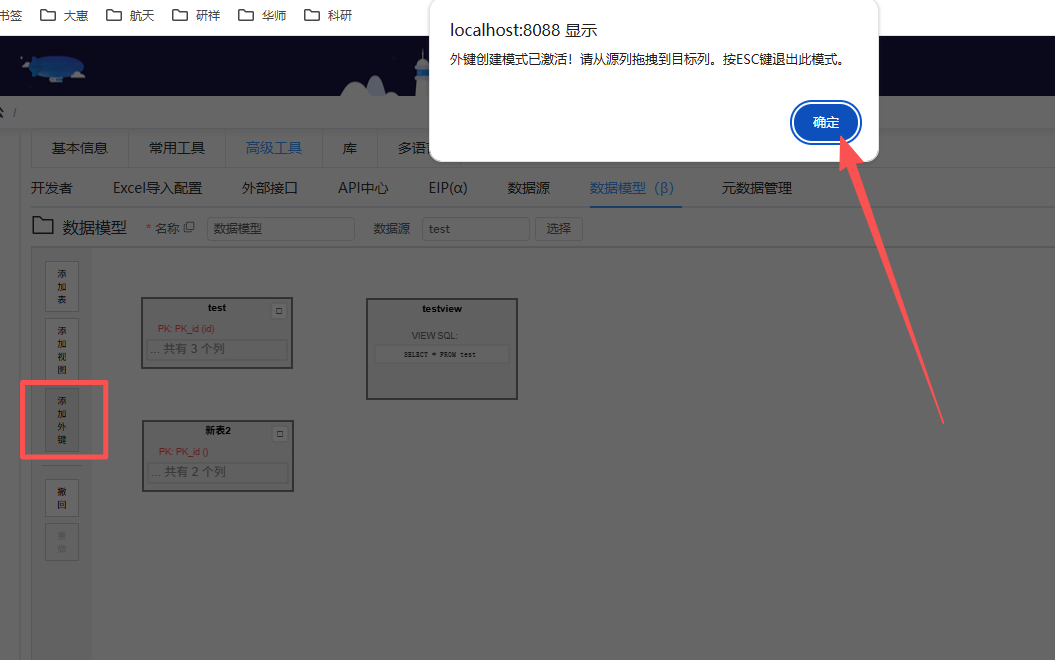Image resolution: width=1055 pixels, height=660 pixels.
Task: Open the 元数据管理 sub-tab
Action: 757,188
